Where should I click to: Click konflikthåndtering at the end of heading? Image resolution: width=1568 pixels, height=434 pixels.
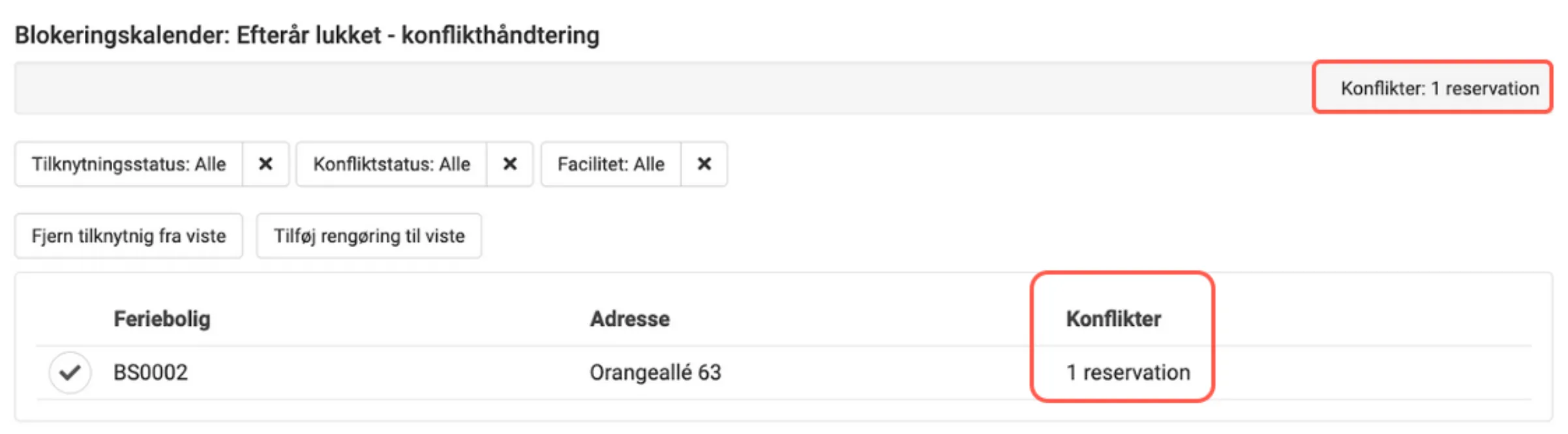[x=500, y=35]
